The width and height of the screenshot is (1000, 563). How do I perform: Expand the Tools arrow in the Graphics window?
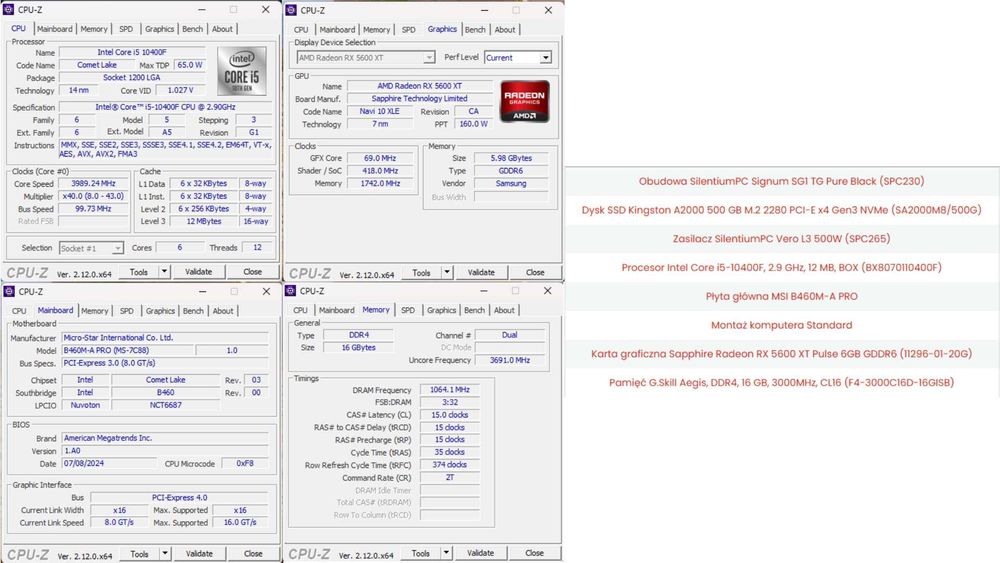click(447, 272)
